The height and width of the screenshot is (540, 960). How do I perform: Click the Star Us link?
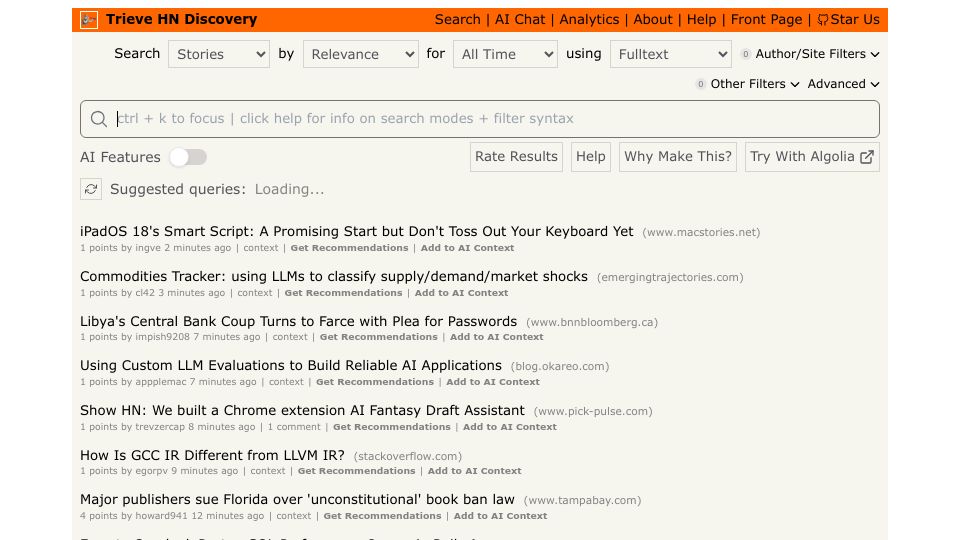pos(849,20)
